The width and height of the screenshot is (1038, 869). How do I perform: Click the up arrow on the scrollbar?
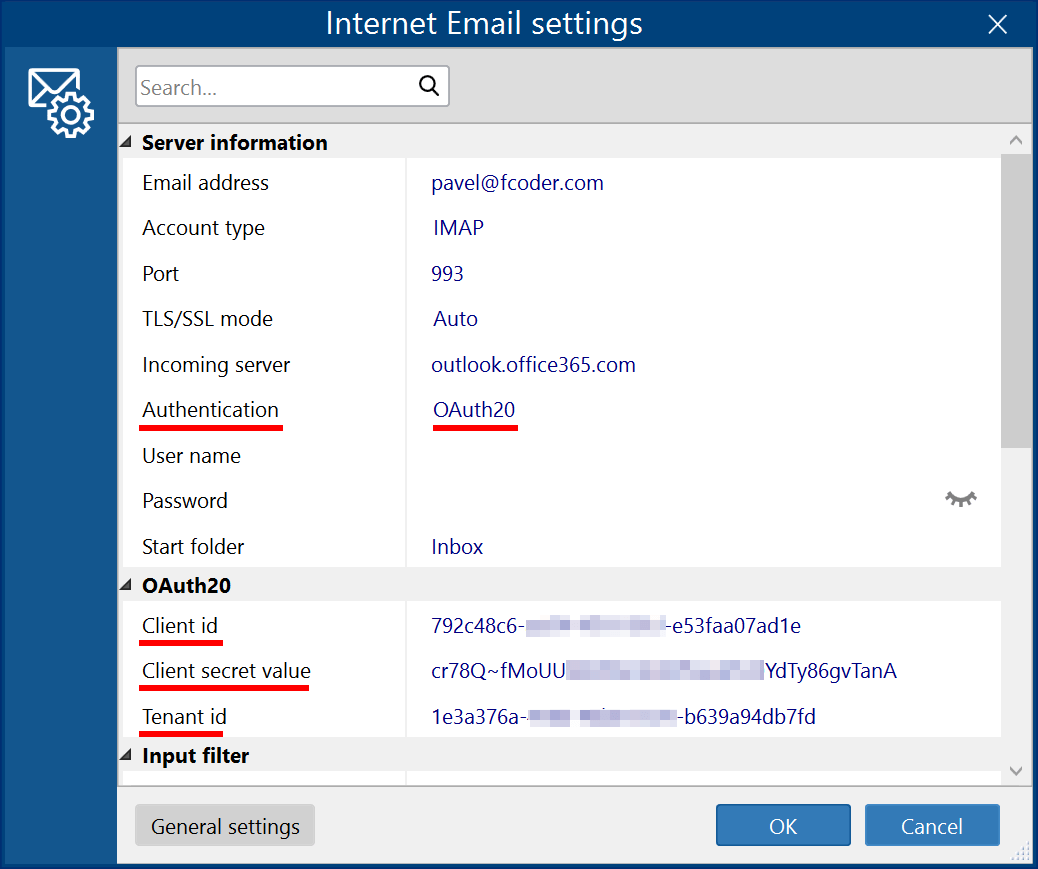pyautogui.click(x=1016, y=140)
